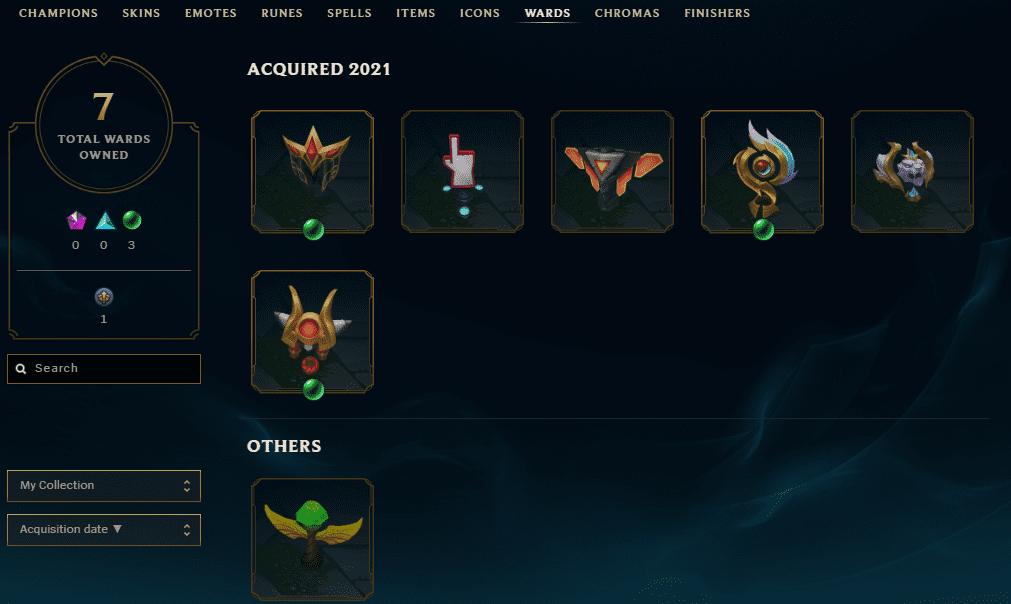Viewport: 1011px width, 604px height.
Task: Select the golden horned red orb ward
Action: (x=312, y=331)
